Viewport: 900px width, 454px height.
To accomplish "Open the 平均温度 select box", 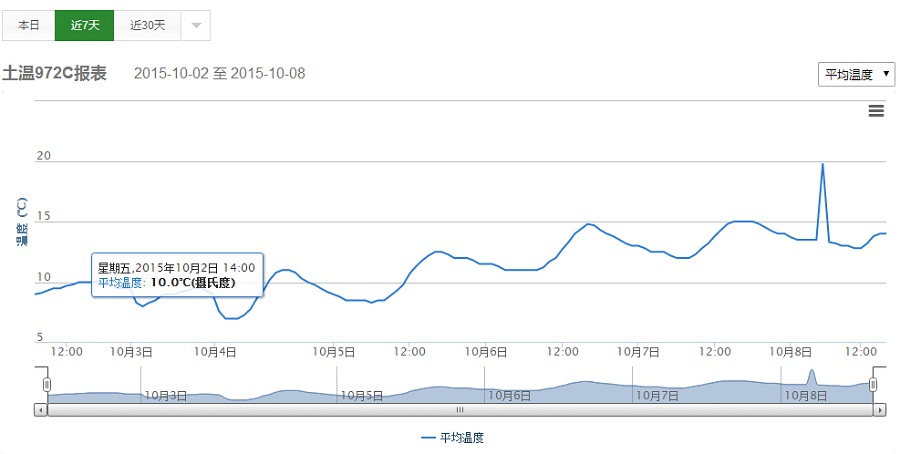I will point(855,75).
